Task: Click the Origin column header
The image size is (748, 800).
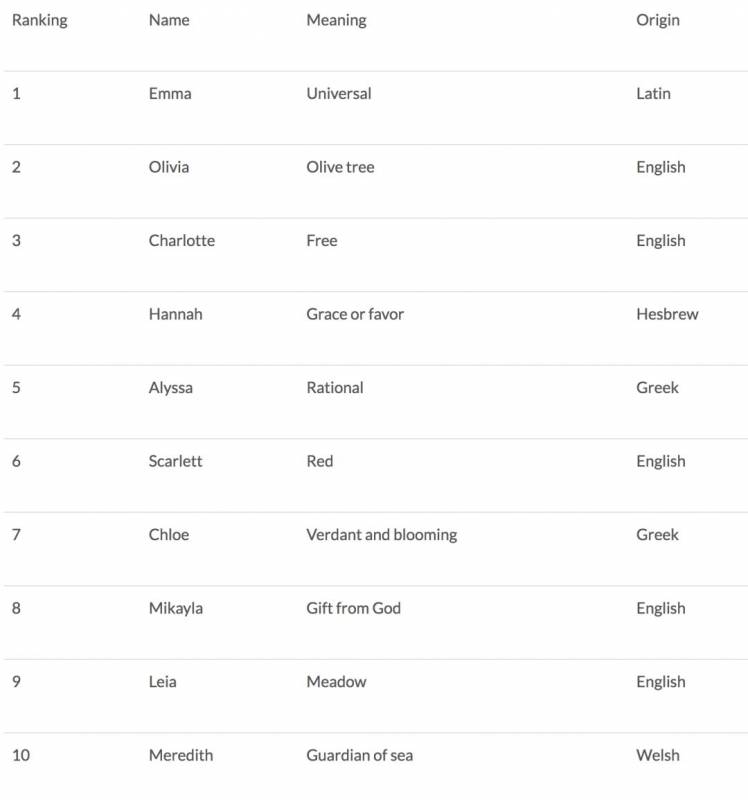Action: click(657, 20)
